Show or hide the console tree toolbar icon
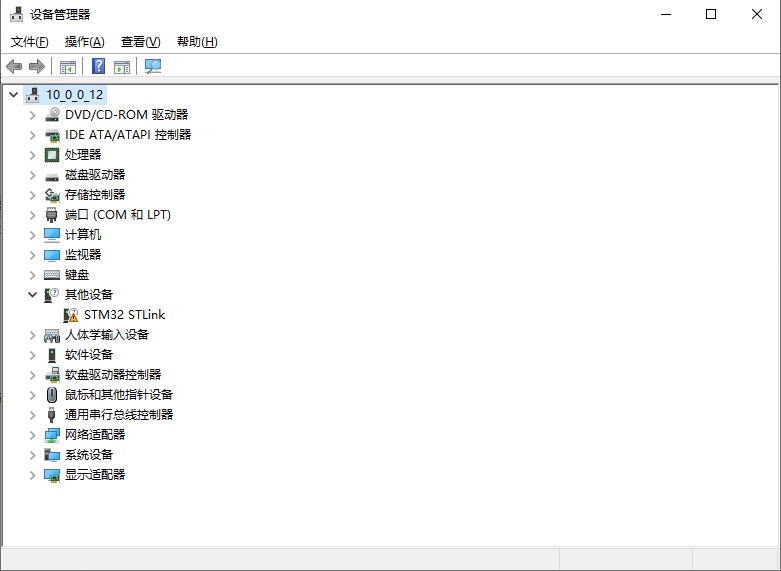Viewport: 781px width, 571px height. pos(68,67)
